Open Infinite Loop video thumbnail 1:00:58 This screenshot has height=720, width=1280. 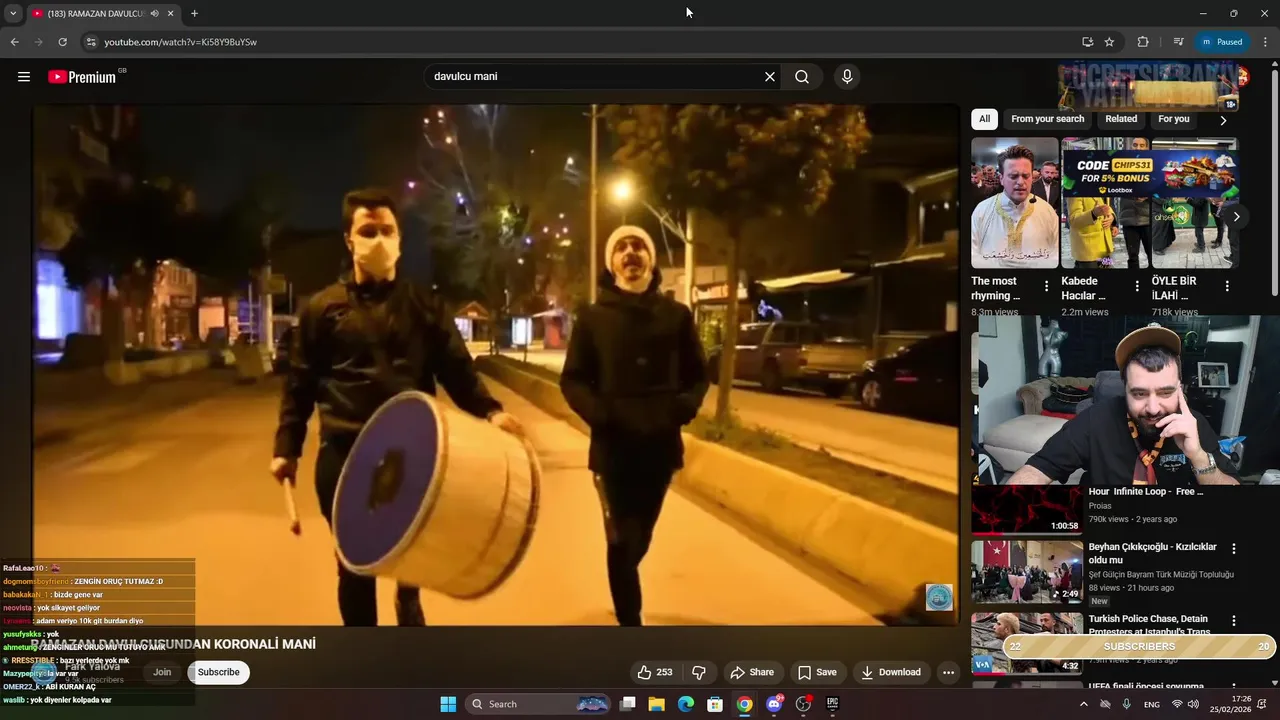click(x=1027, y=510)
